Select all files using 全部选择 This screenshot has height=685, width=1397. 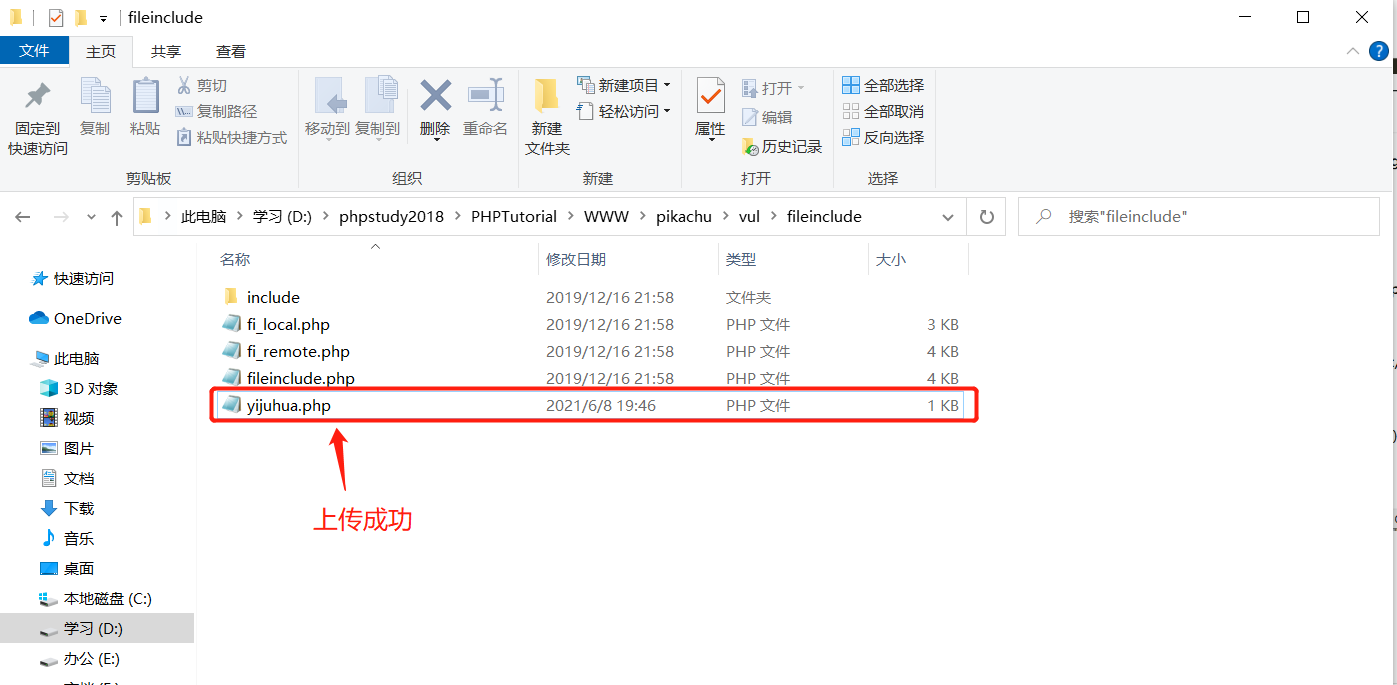coord(883,85)
